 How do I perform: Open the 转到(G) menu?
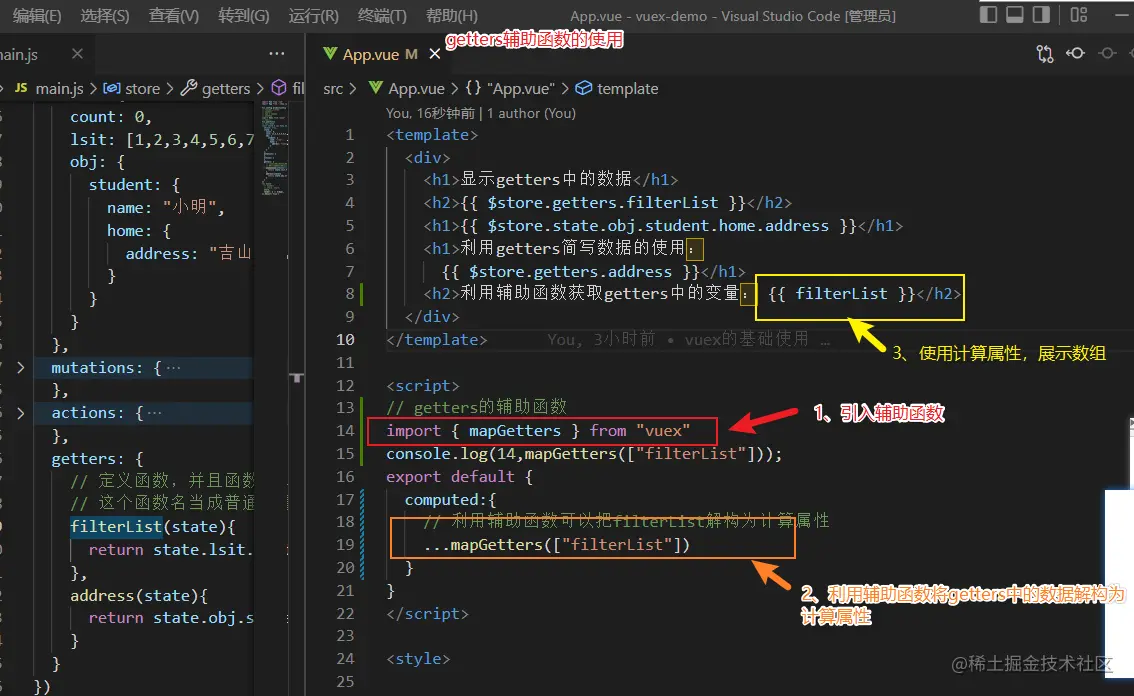[244, 16]
